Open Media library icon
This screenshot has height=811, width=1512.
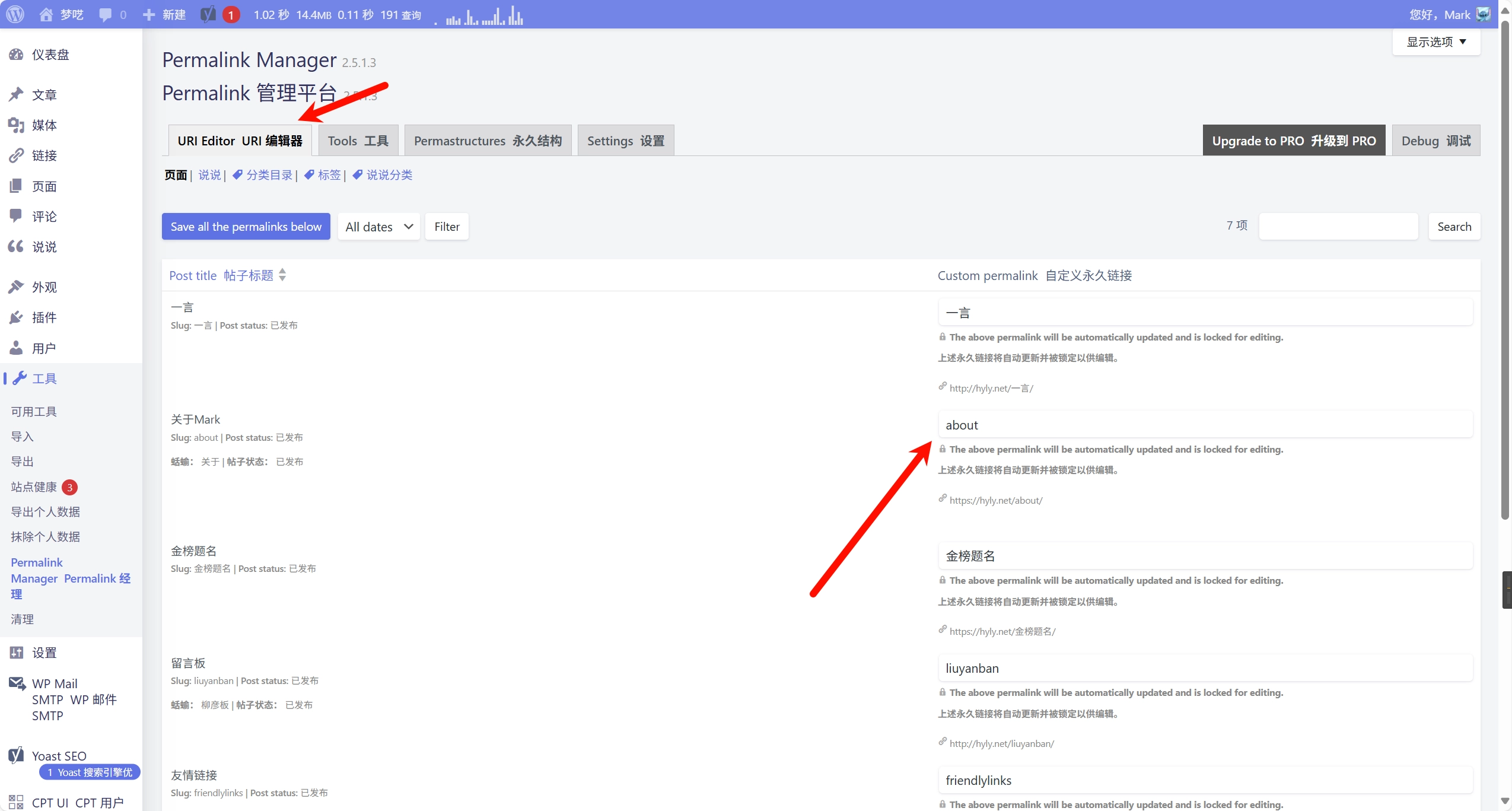point(16,125)
